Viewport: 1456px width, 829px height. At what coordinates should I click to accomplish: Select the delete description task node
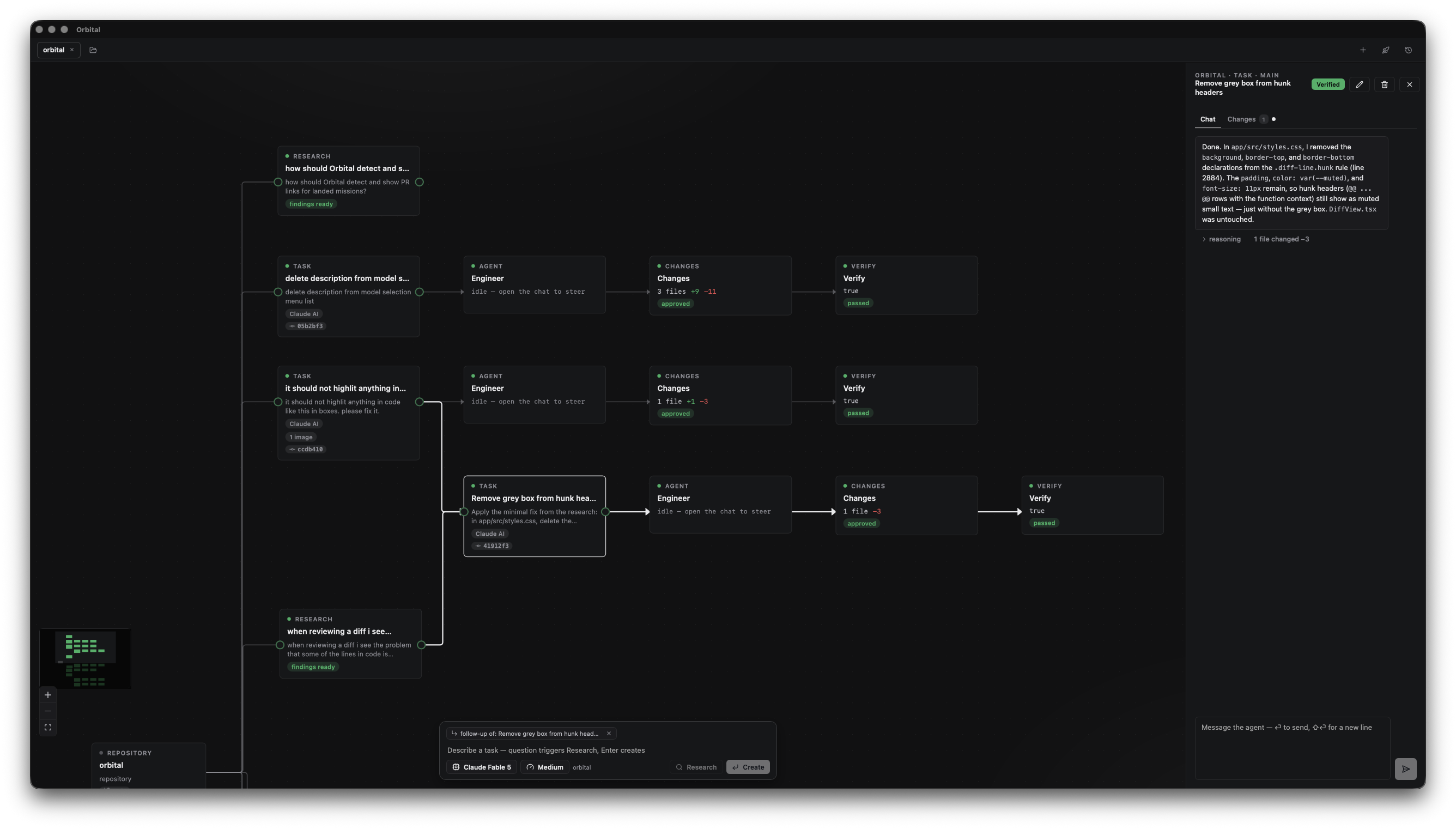click(x=348, y=296)
